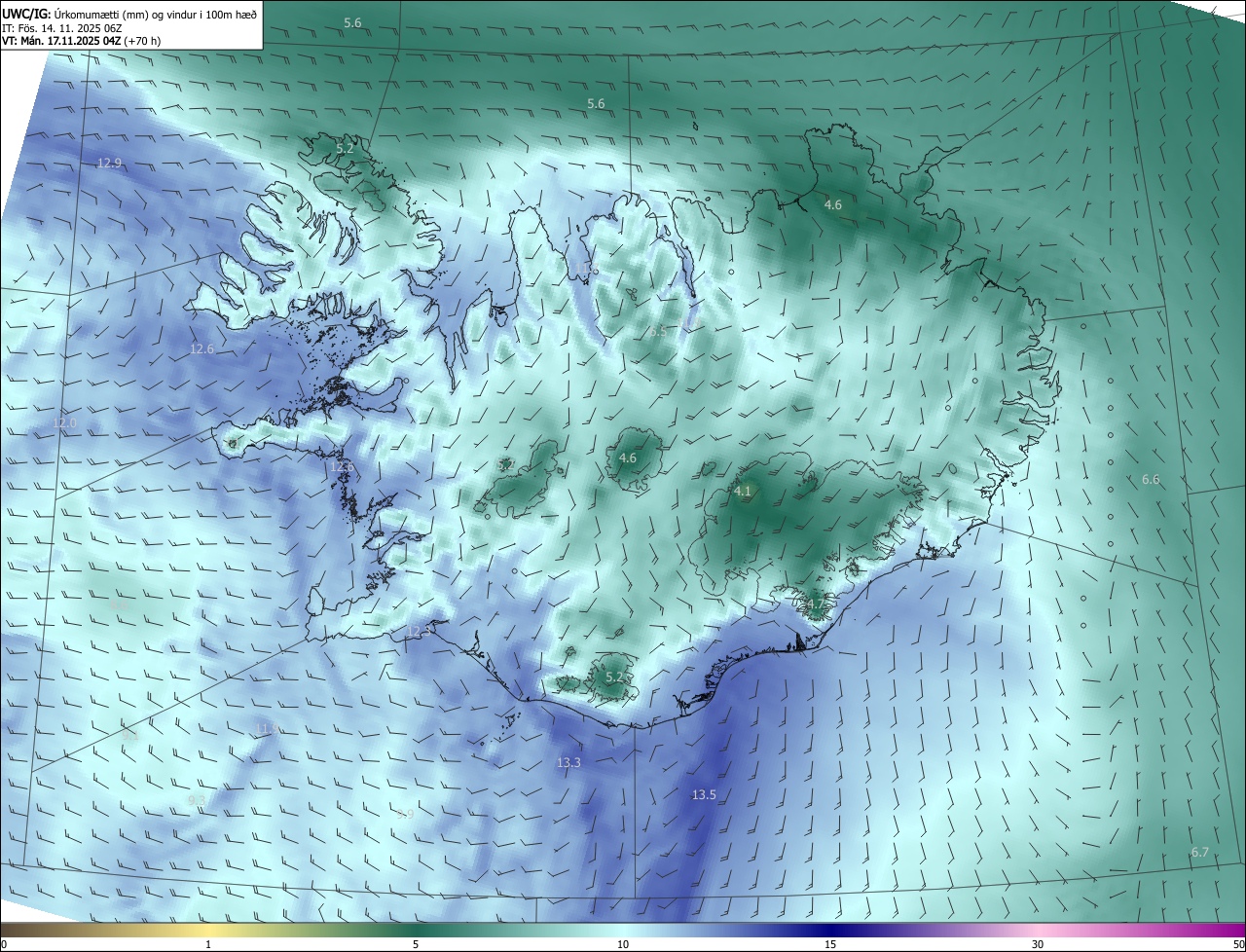
Task: Click the 13.3 value label off the south coast
Action: click(x=568, y=762)
